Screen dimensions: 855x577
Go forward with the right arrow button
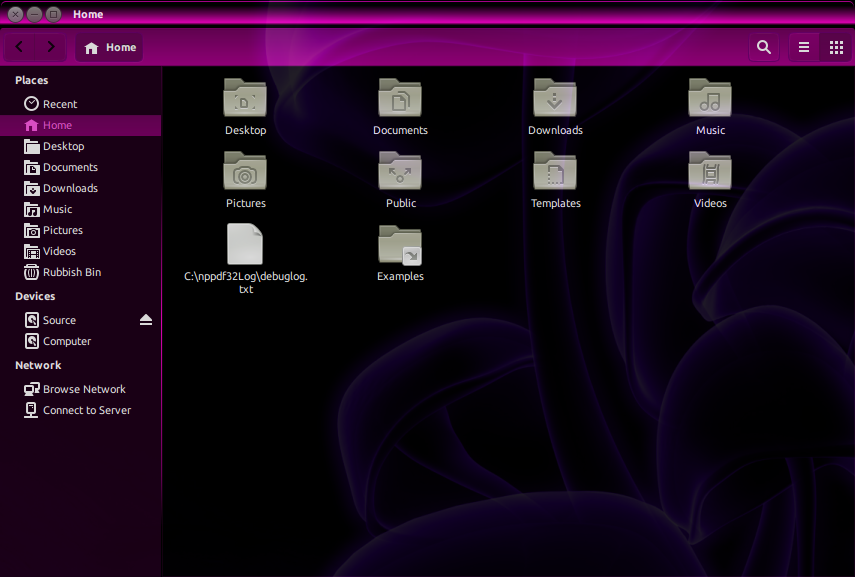pyautogui.click(x=51, y=47)
